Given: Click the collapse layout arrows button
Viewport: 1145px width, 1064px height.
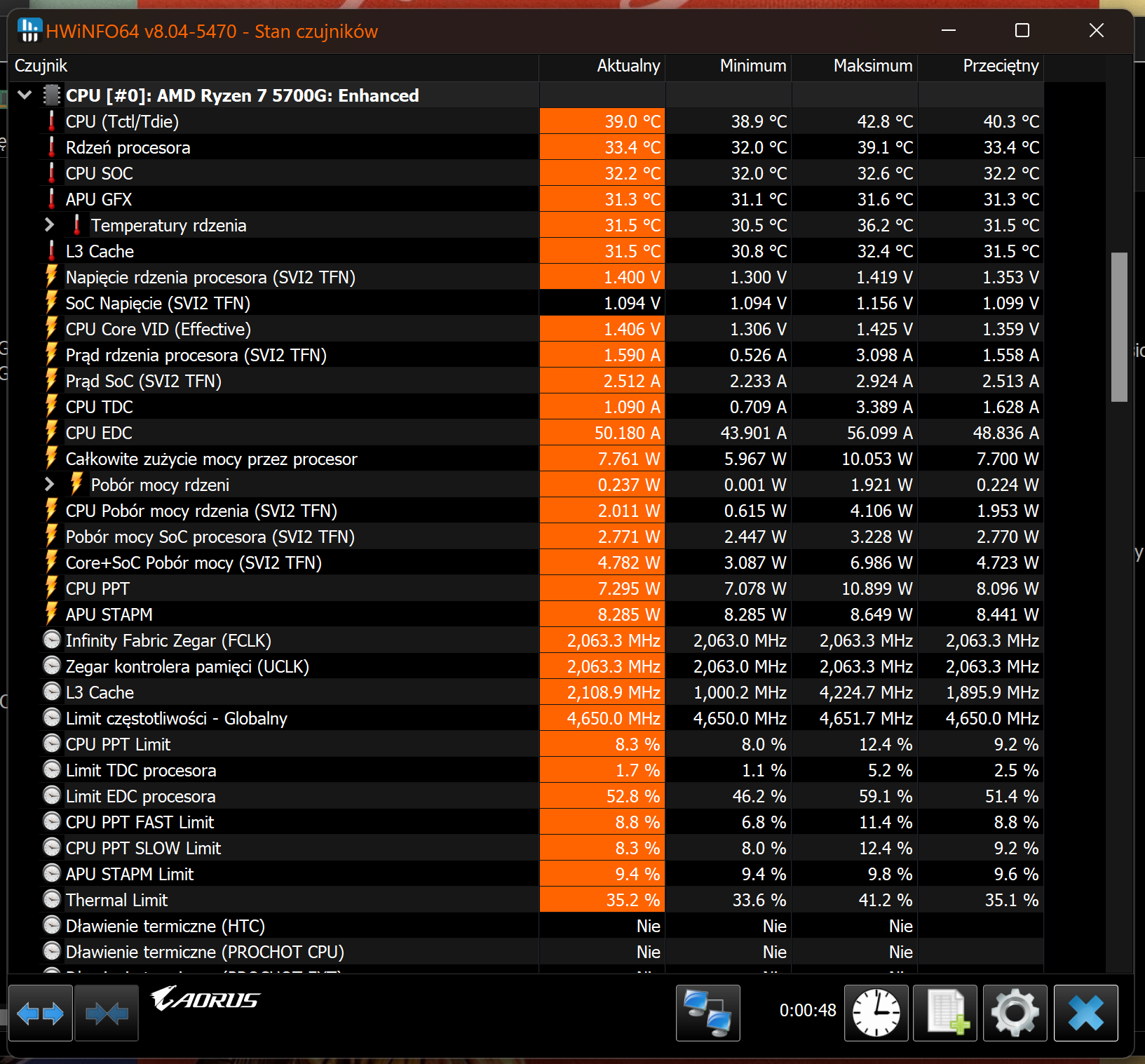Looking at the screenshot, I should 107,1014.
